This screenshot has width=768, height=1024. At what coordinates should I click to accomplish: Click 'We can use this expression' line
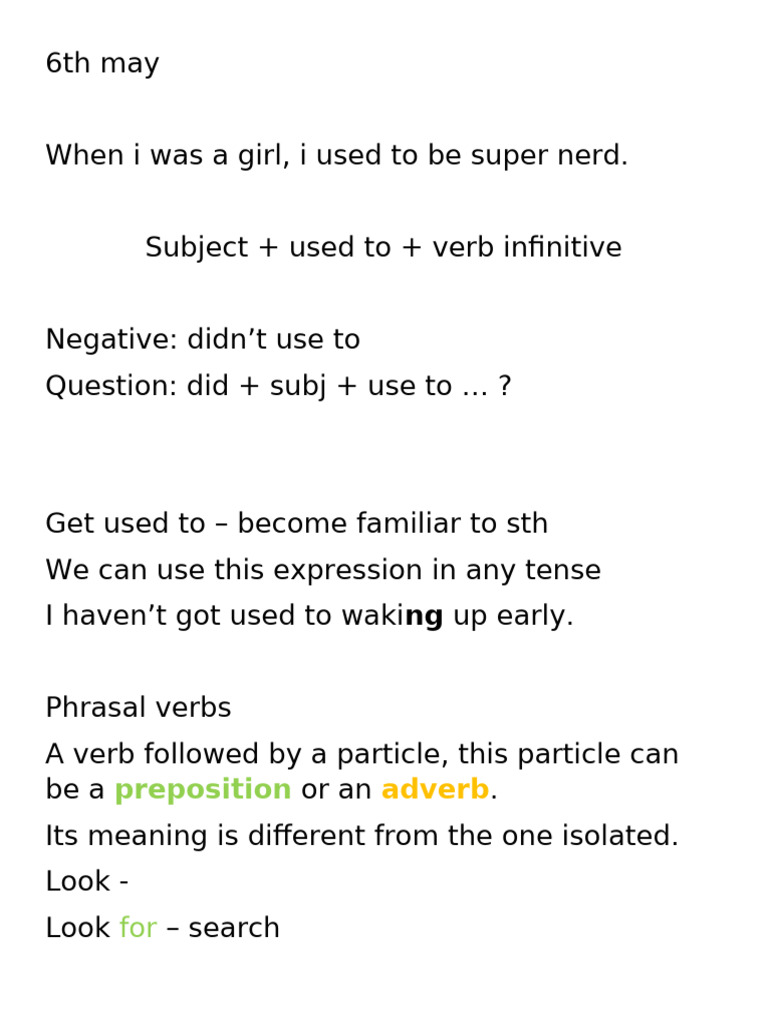point(323,570)
